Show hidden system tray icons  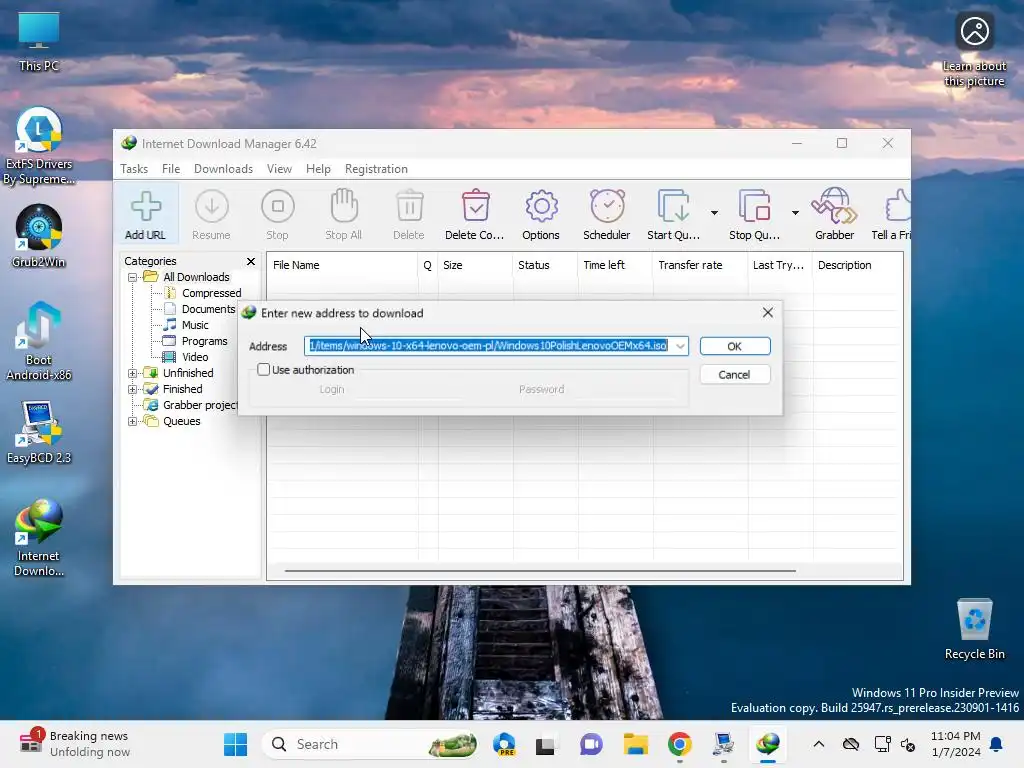(x=818, y=744)
